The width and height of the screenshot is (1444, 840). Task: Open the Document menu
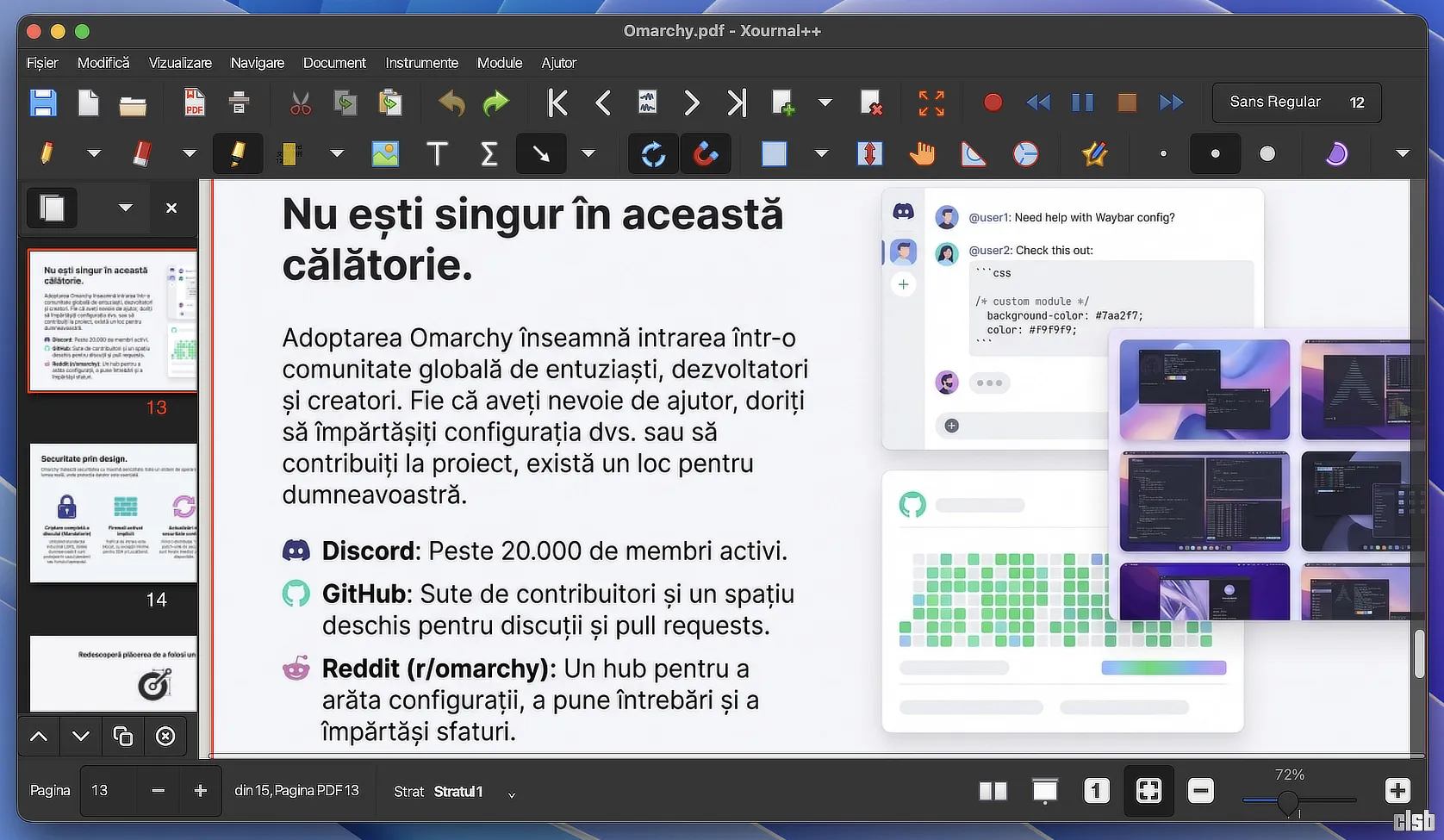pos(334,63)
